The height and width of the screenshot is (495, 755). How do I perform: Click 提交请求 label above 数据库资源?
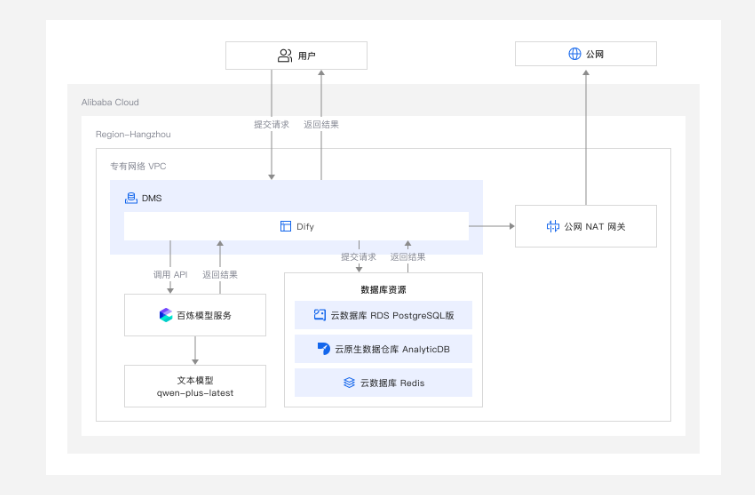pyautogui.click(x=359, y=257)
